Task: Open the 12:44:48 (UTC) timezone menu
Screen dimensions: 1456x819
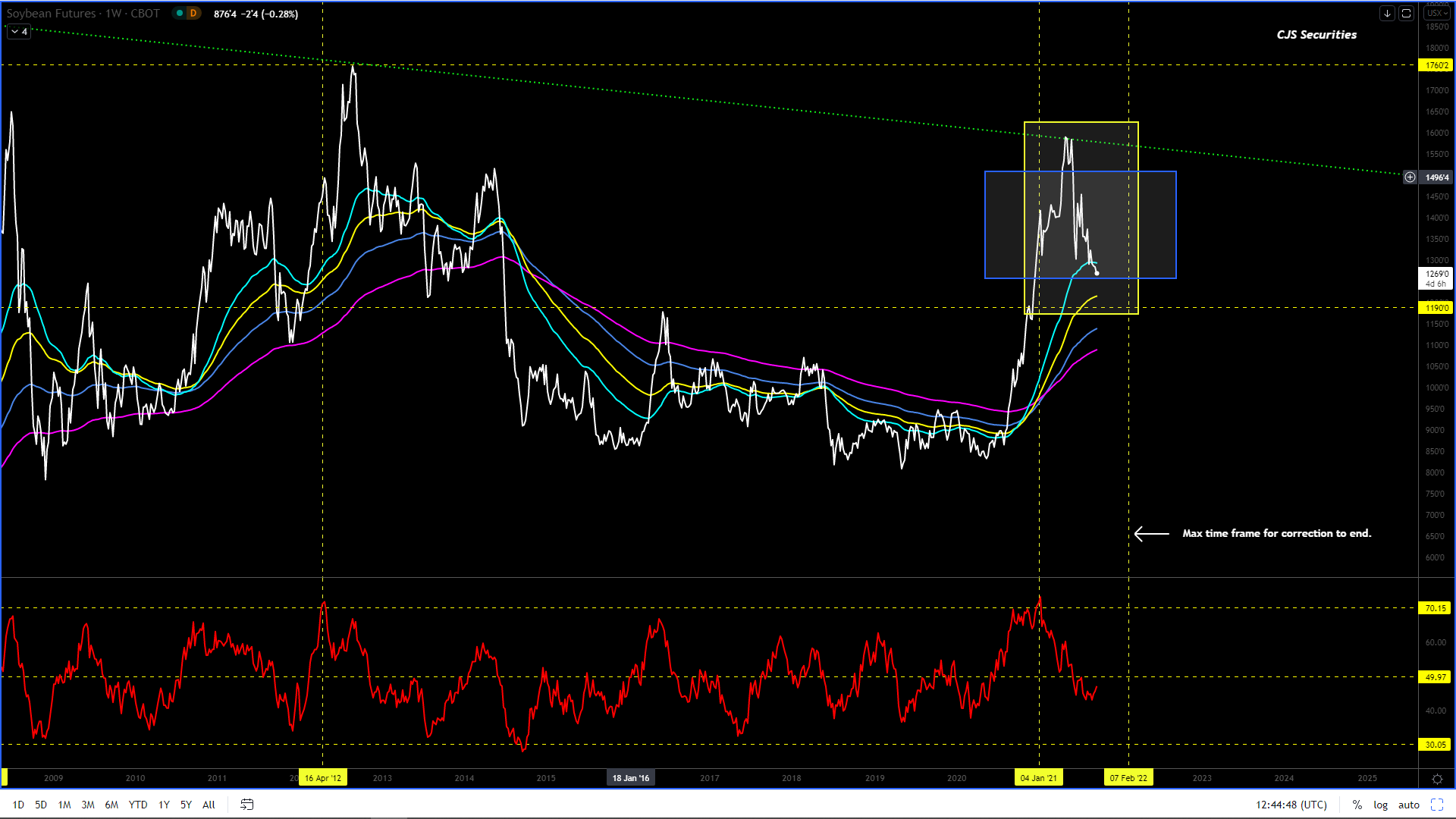Action: (1291, 805)
